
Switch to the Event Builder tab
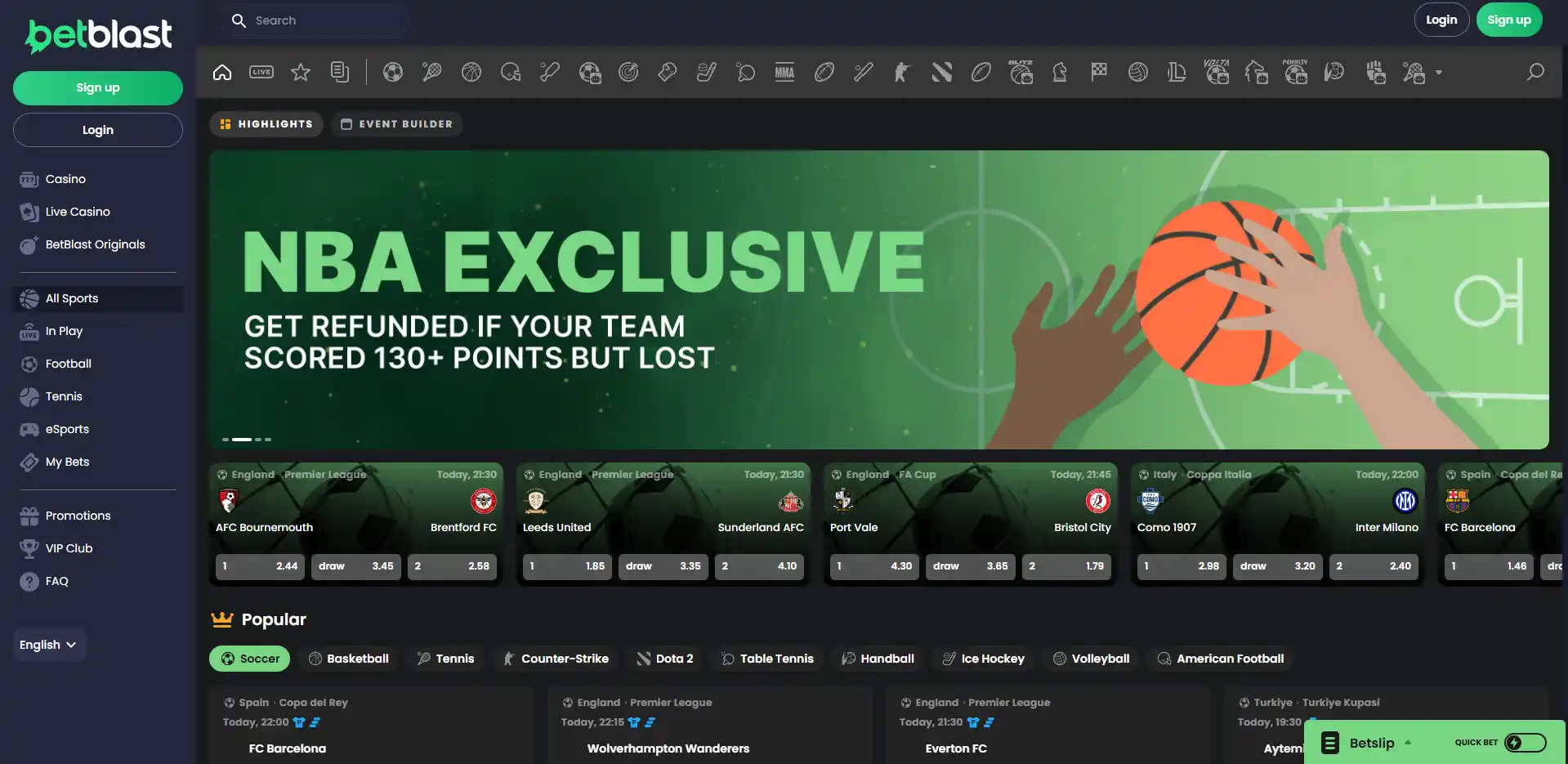click(x=396, y=124)
